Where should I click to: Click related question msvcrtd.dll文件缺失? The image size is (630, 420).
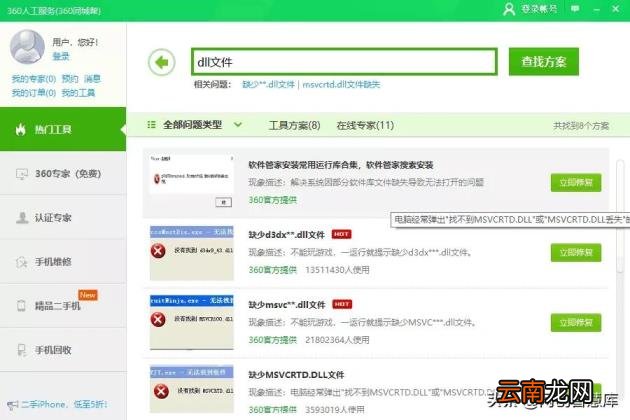341,84
